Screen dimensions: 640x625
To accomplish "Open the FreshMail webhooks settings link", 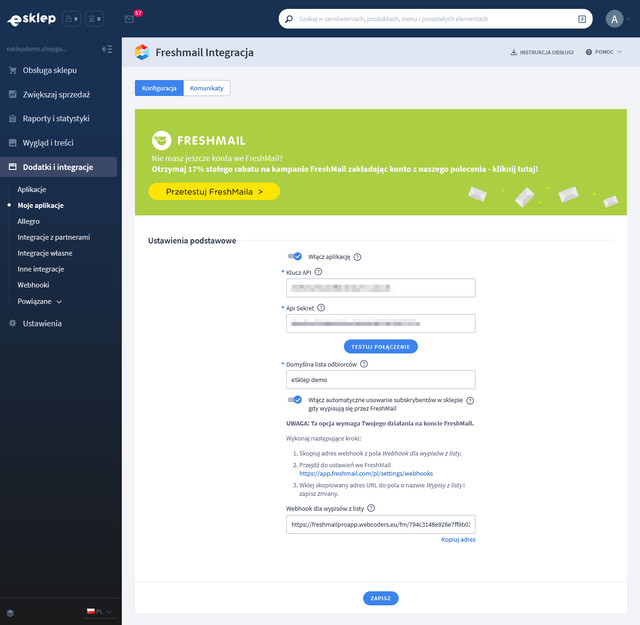I will point(366,474).
